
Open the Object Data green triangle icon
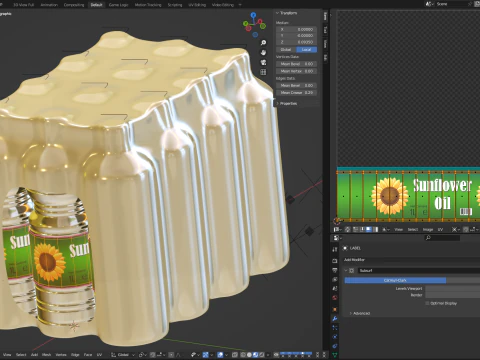tap(335, 355)
